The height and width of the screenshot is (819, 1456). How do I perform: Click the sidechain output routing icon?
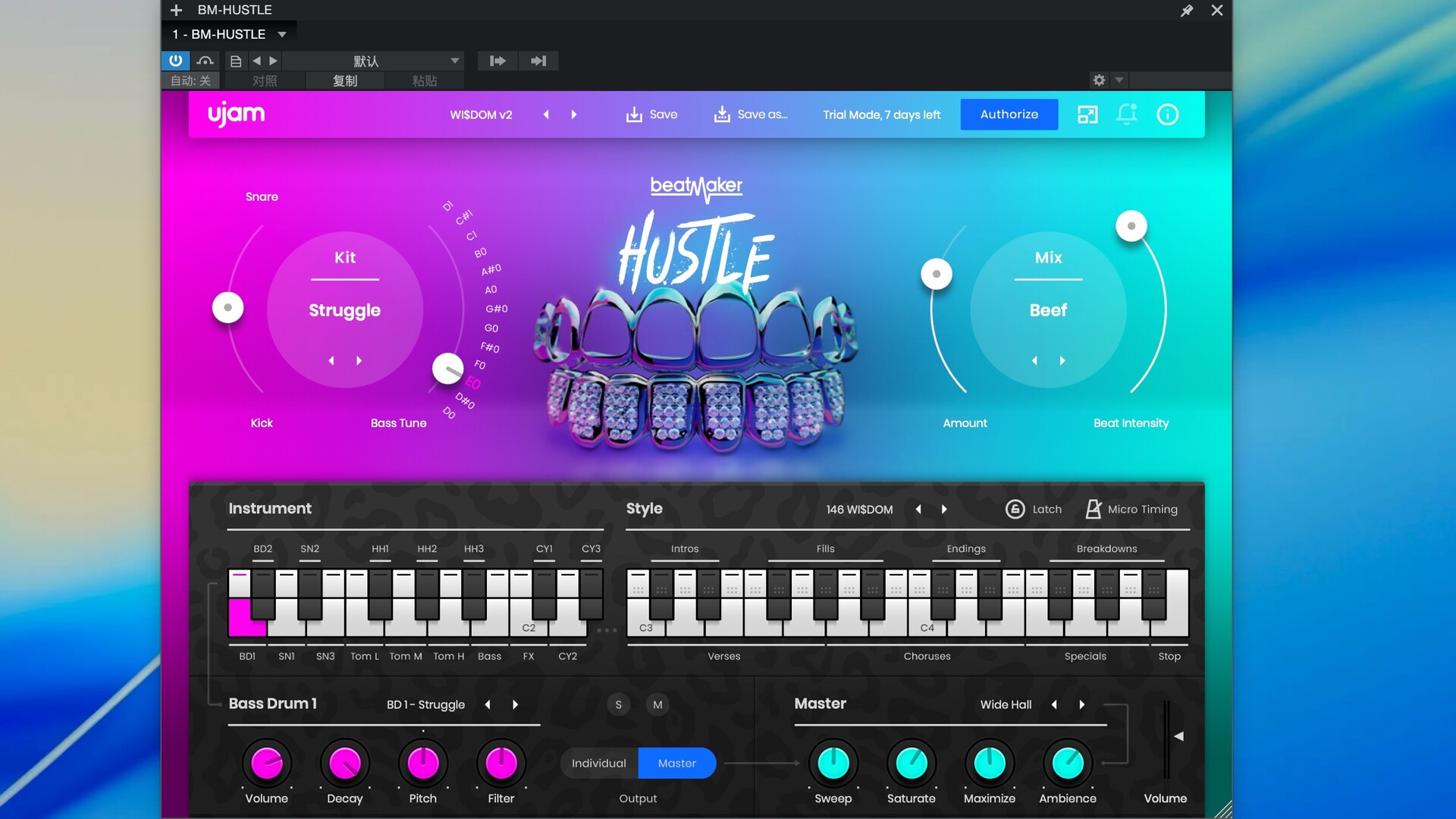click(538, 61)
